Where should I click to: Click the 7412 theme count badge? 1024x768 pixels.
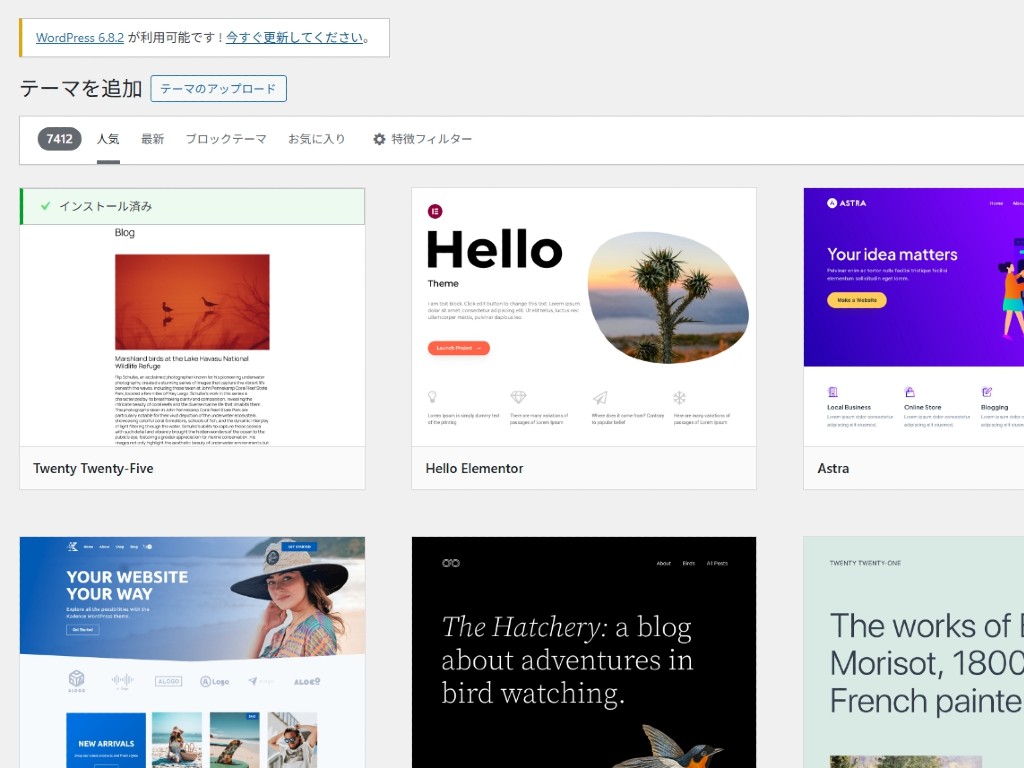coord(59,139)
